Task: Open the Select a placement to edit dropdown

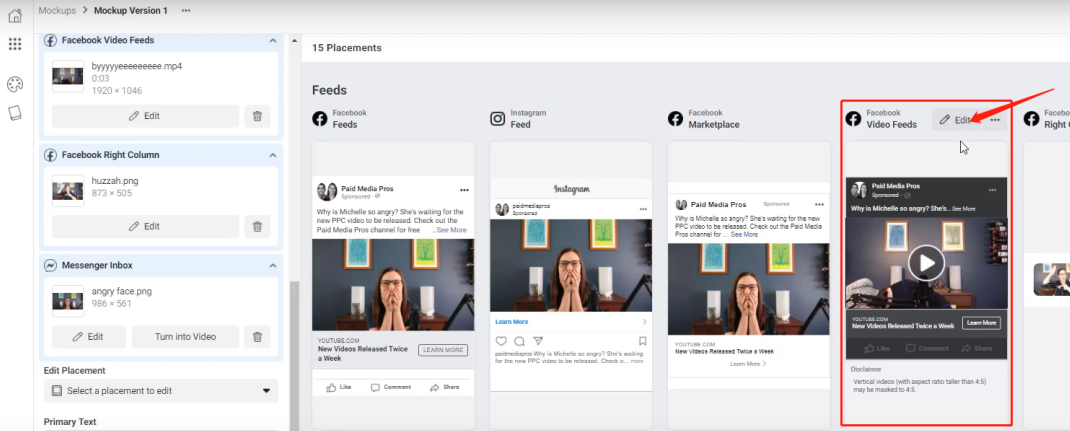Action: [x=161, y=391]
